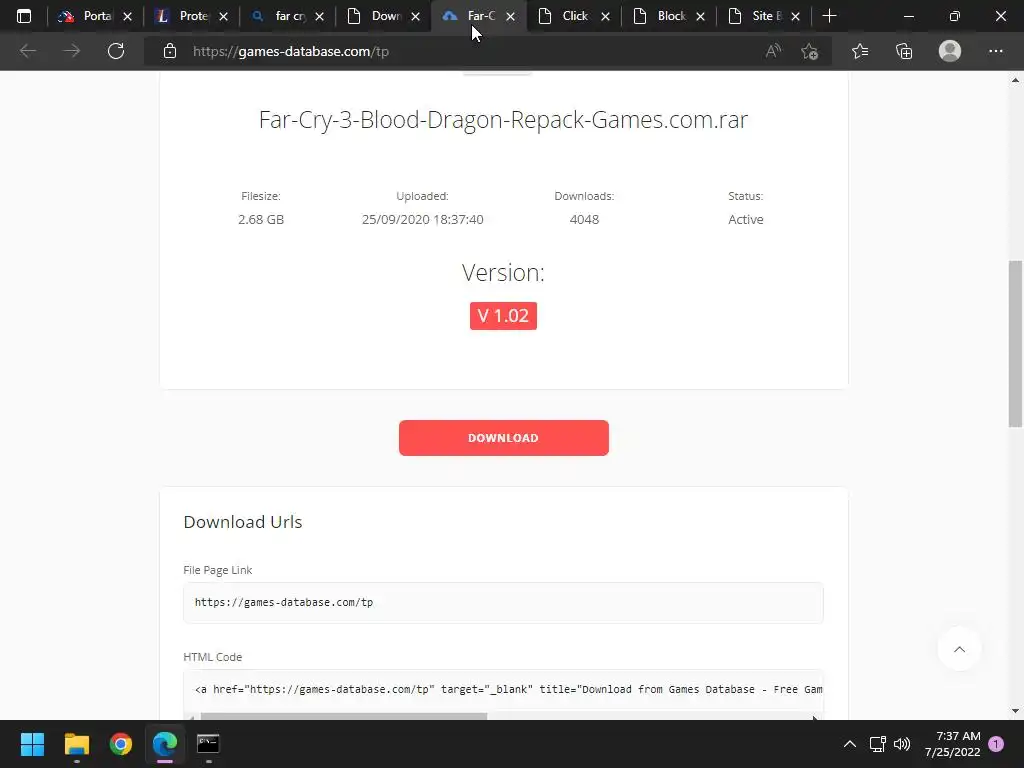The height and width of the screenshot is (768, 1024).
Task: Click the scroll-to-top arrow button
Action: [959, 649]
